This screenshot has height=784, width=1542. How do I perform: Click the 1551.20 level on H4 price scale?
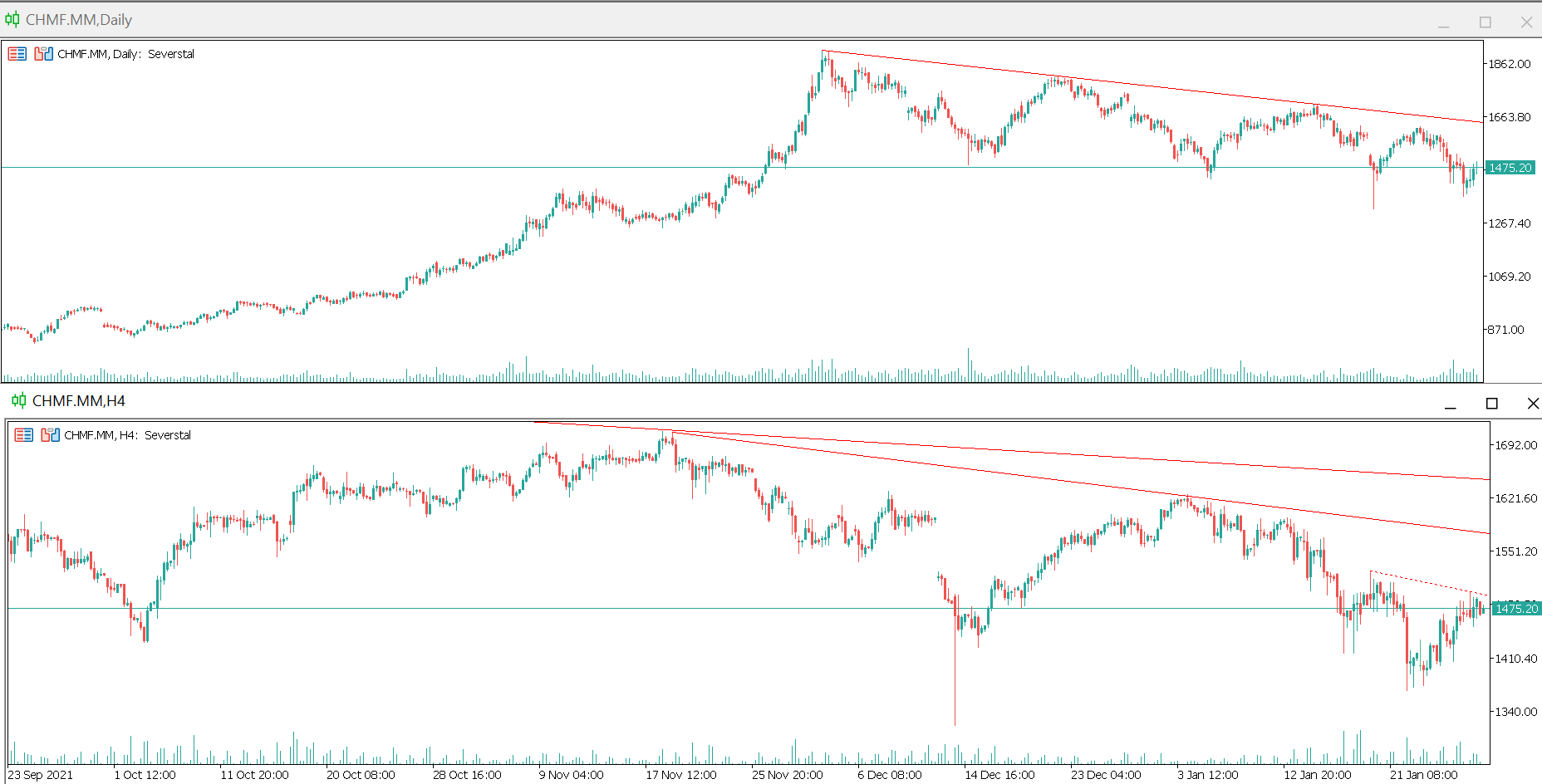1516,551
